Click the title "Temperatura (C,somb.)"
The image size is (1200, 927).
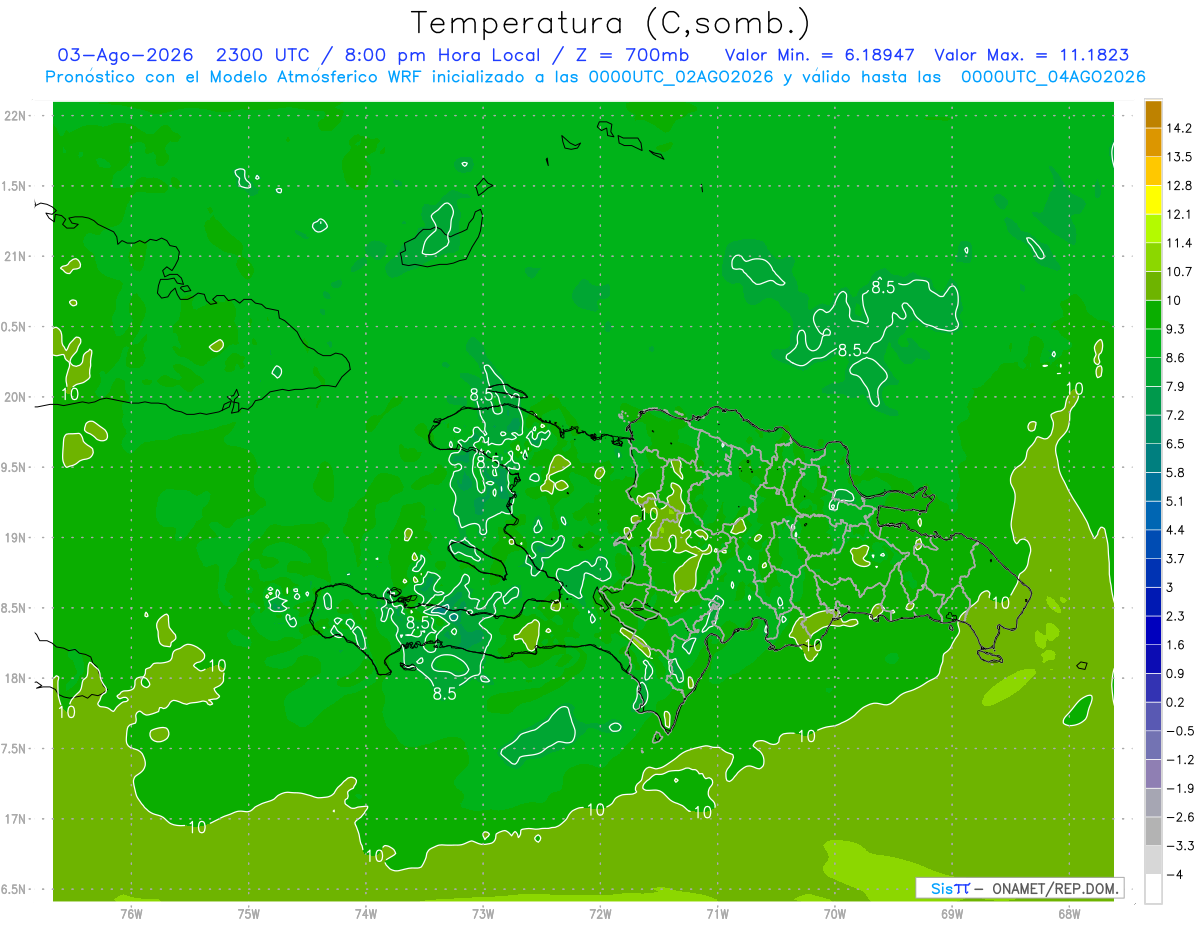coord(610,23)
